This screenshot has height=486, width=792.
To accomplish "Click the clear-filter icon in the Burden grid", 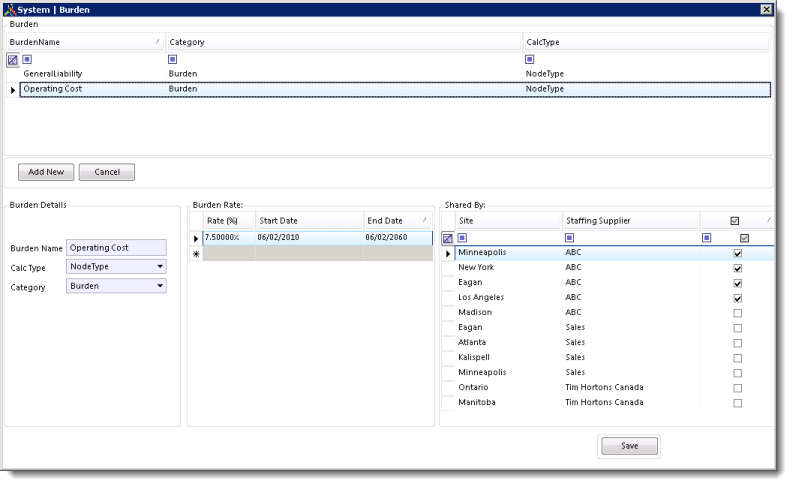I will [x=13, y=60].
